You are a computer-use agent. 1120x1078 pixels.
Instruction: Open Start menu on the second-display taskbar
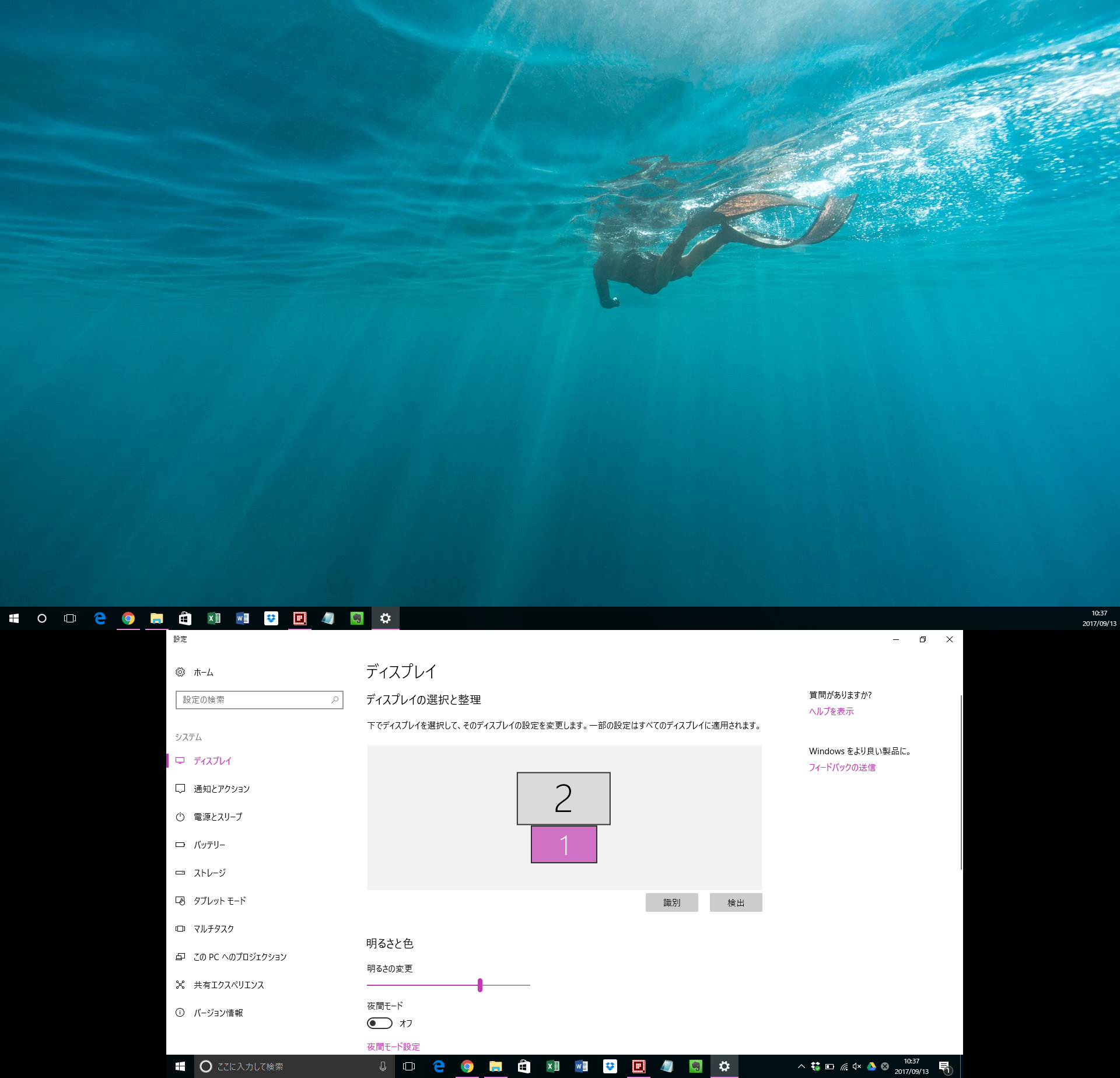pyautogui.click(x=14, y=618)
